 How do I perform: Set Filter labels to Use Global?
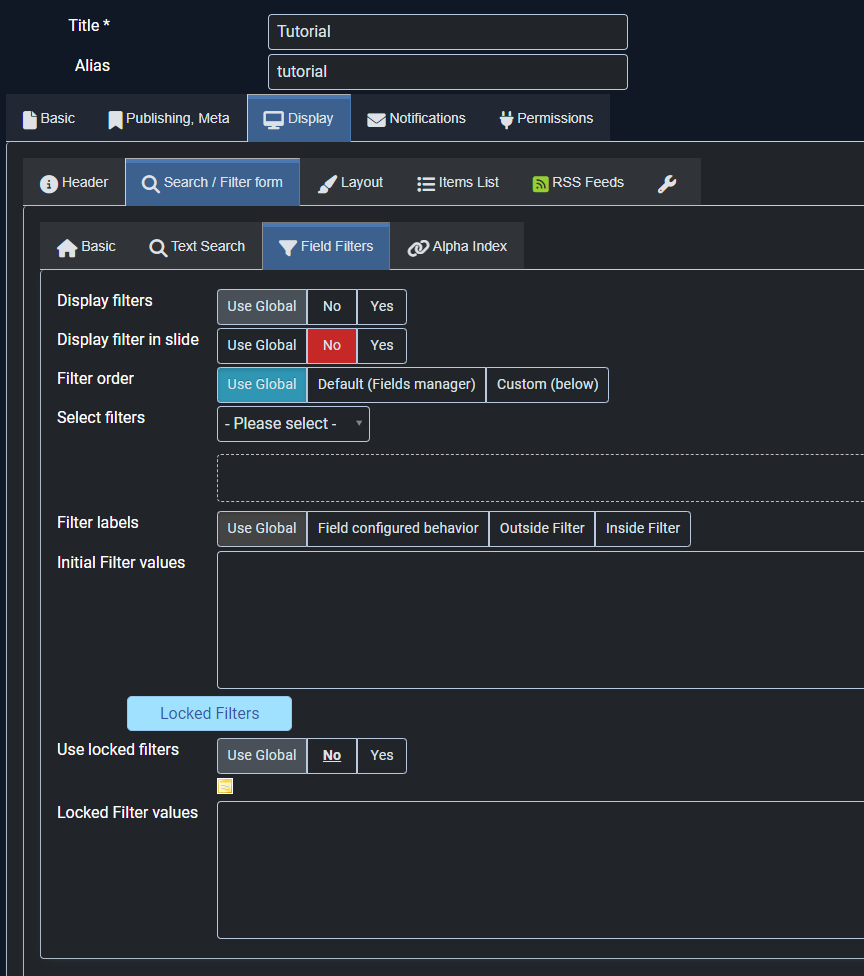pyautogui.click(x=262, y=528)
